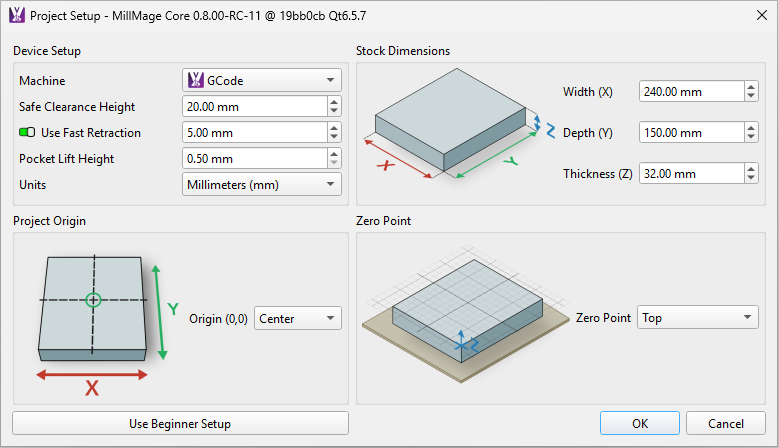
Task: Toggle the Use Fast Retraction switch
Action: click(27, 133)
